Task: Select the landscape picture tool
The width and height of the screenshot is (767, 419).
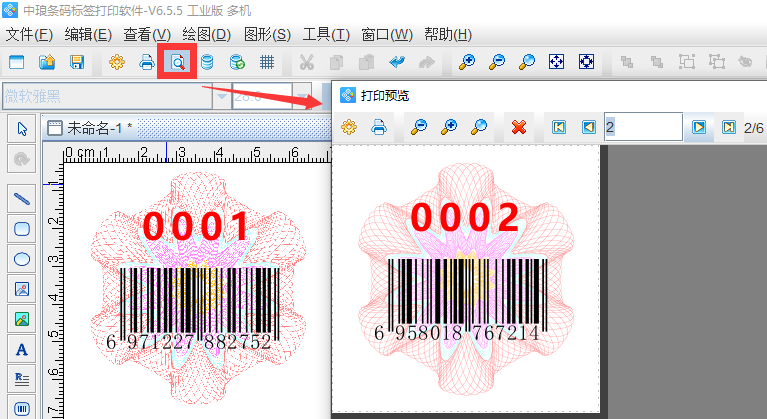Action: pos(22,319)
